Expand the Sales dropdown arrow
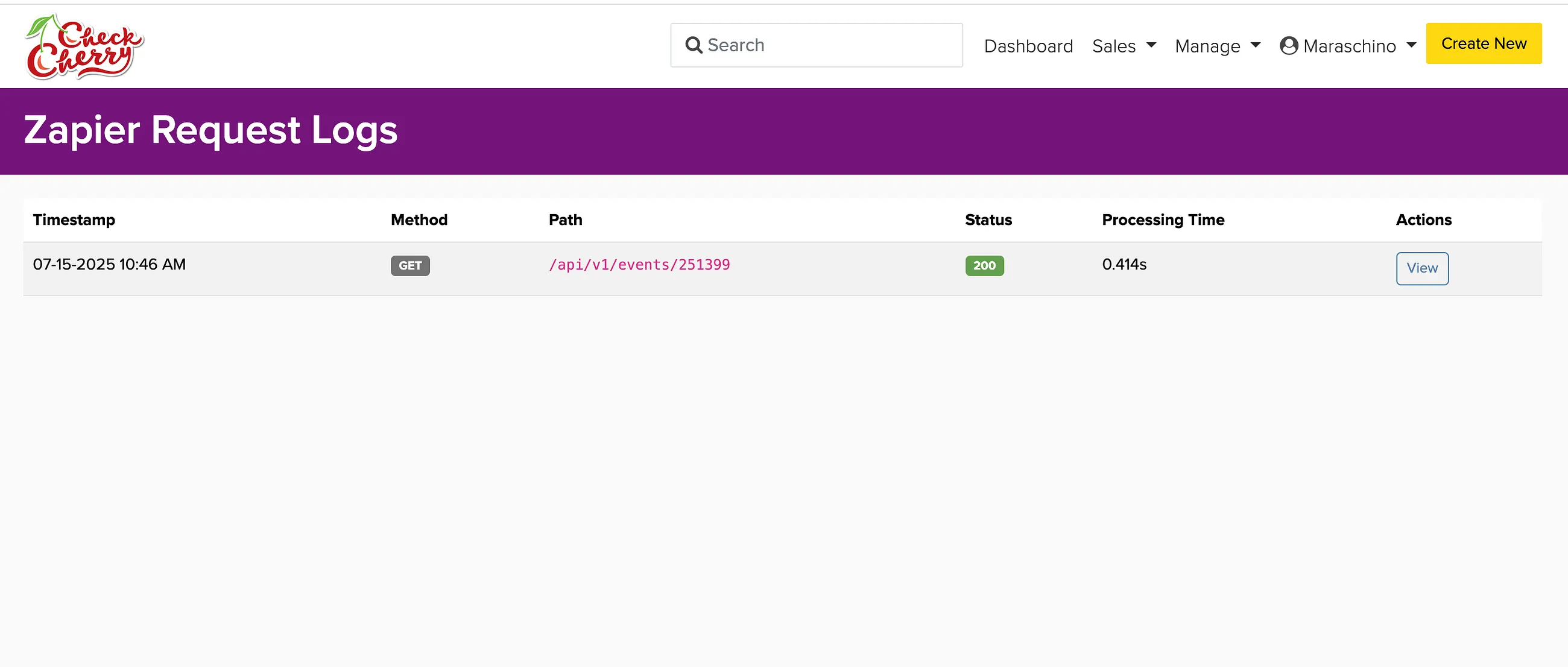This screenshot has width=1568, height=667. (1151, 45)
